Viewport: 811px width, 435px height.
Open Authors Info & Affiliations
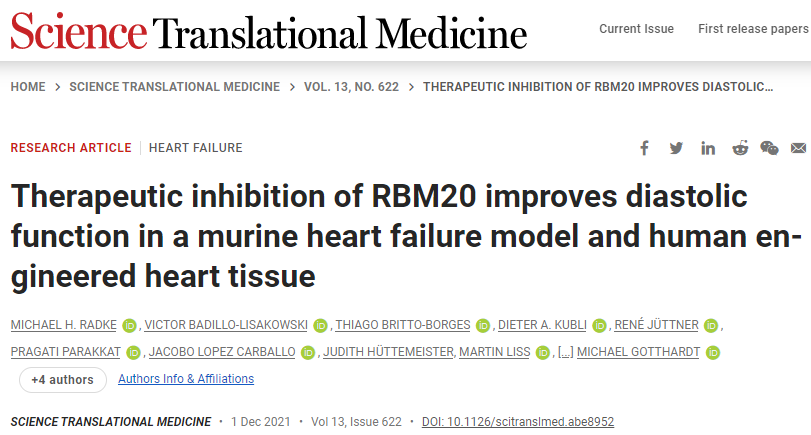coord(186,379)
